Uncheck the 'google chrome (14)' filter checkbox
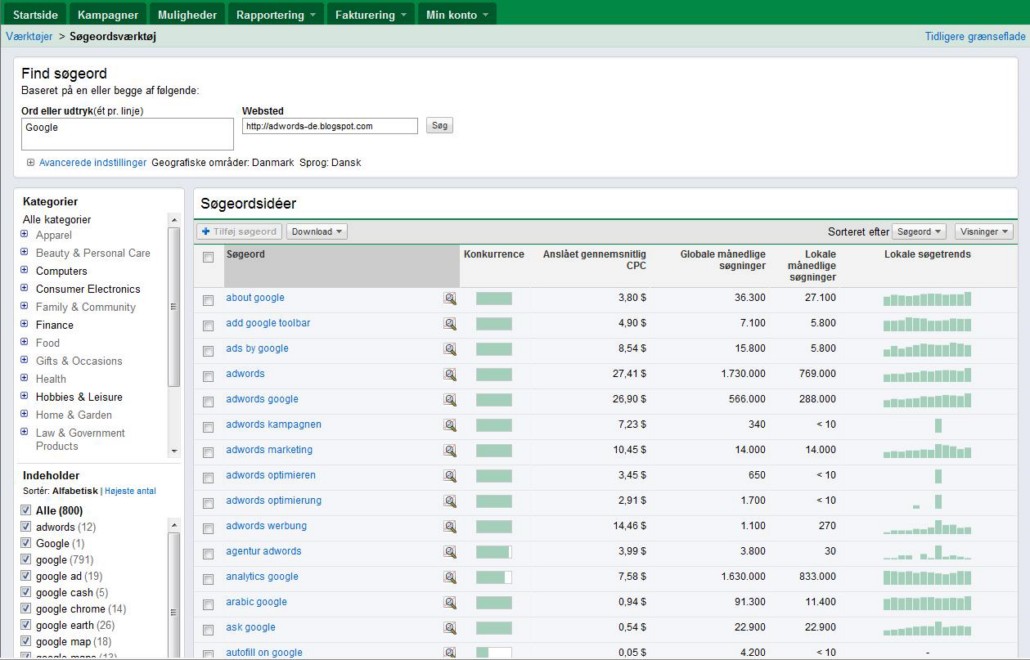The width and height of the screenshot is (1030, 660). point(26,608)
